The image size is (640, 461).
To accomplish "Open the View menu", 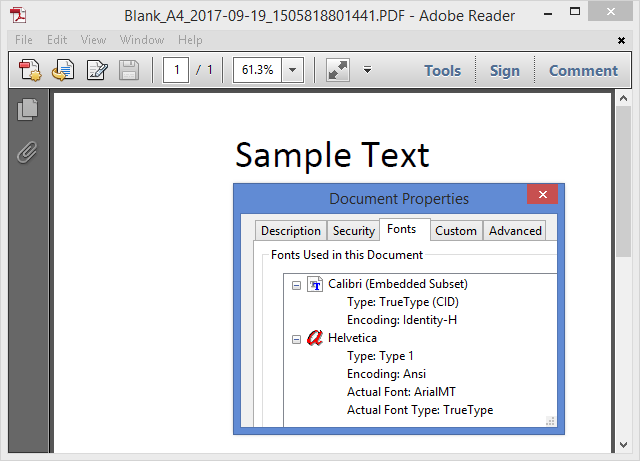I will (x=93, y=40).
